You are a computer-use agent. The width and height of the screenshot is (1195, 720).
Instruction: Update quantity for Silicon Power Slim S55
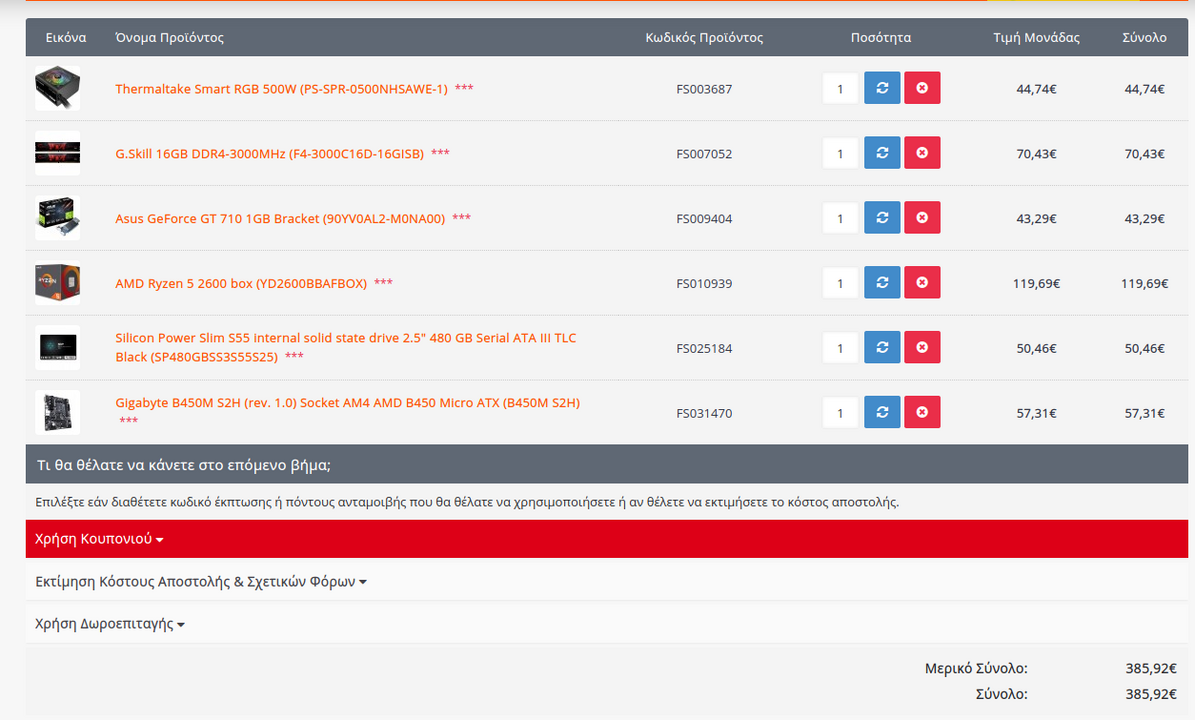click(882, 347)
